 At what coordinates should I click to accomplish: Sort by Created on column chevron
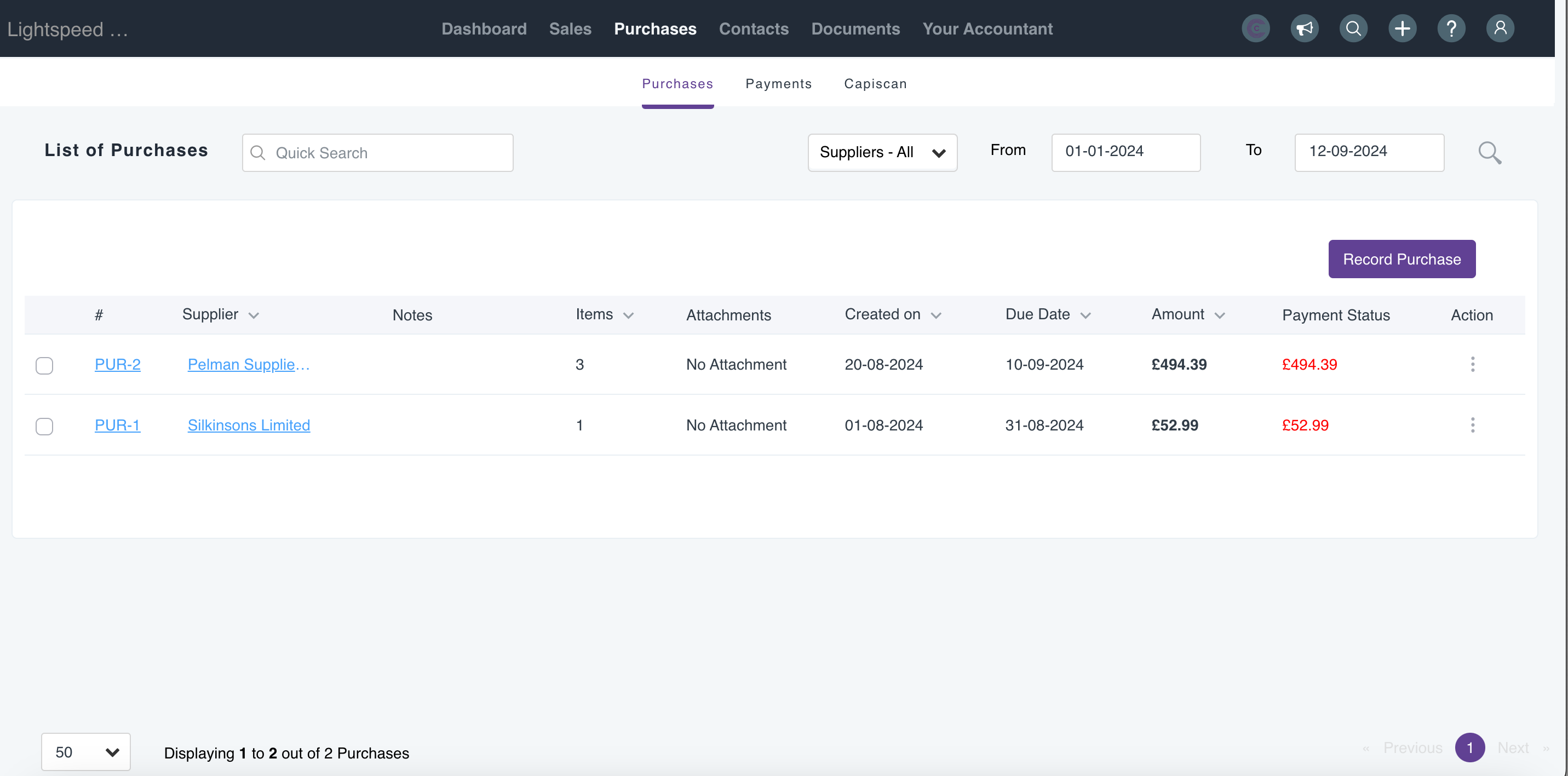click(x=936, y=315)
